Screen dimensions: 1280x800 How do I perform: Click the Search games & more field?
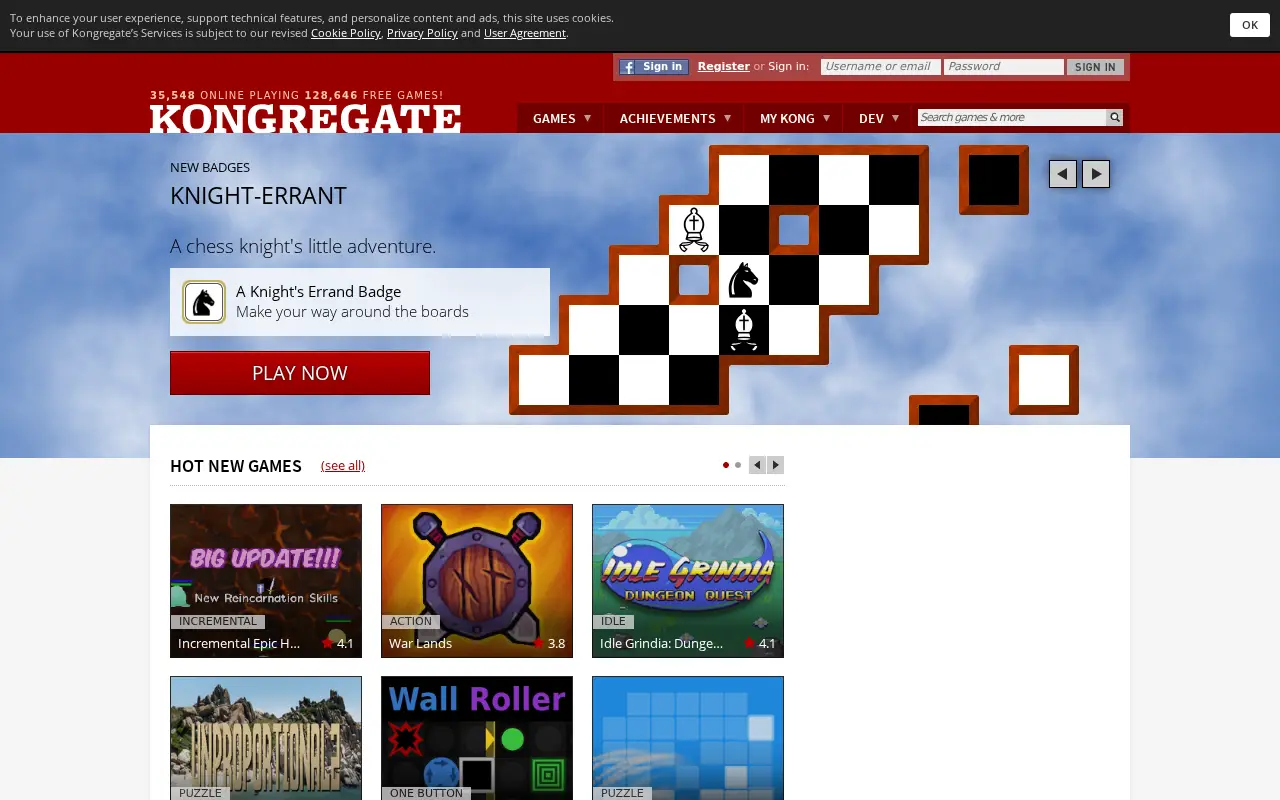pyautogui.click(x=1011, y=118)
